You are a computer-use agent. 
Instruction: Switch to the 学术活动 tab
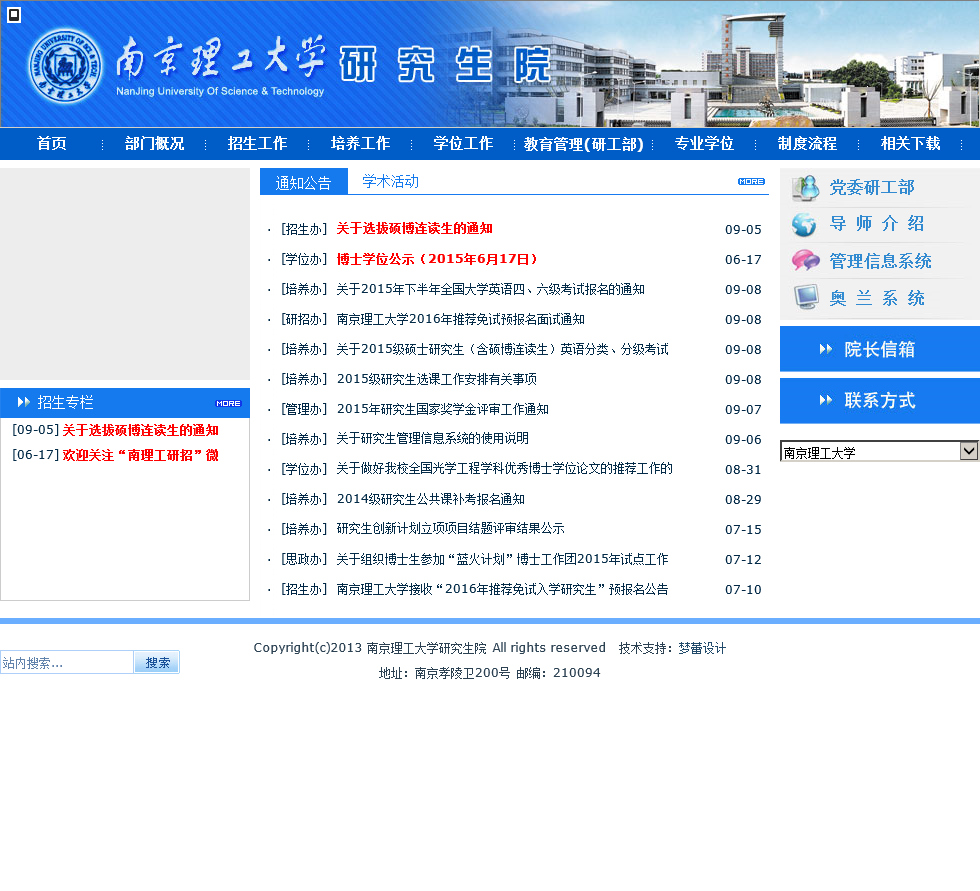point(390,182)
